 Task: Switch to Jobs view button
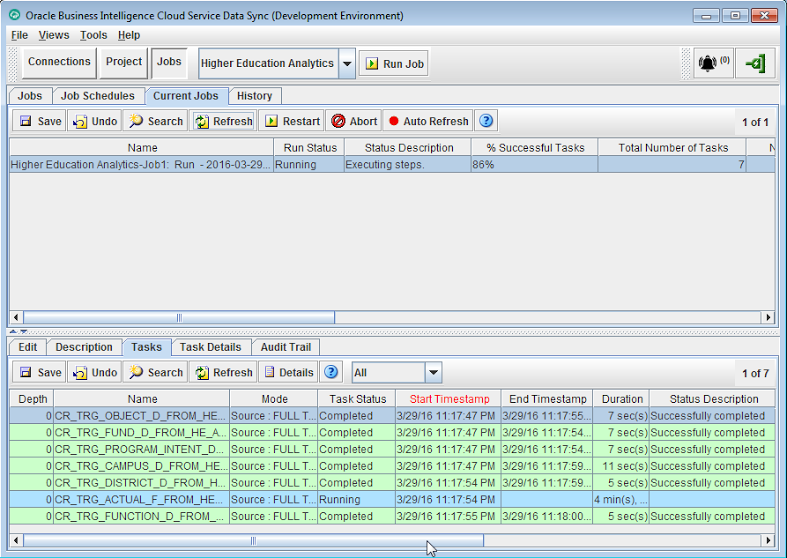click(169, 62)
